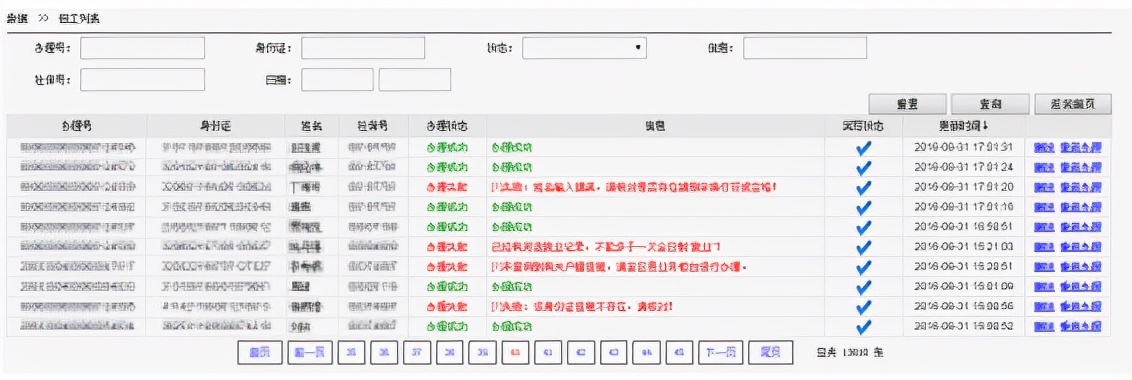Viewport: 1132px width, 380px height.
Task: Jump to page 37 in pagination
Action: pos(417,353)
